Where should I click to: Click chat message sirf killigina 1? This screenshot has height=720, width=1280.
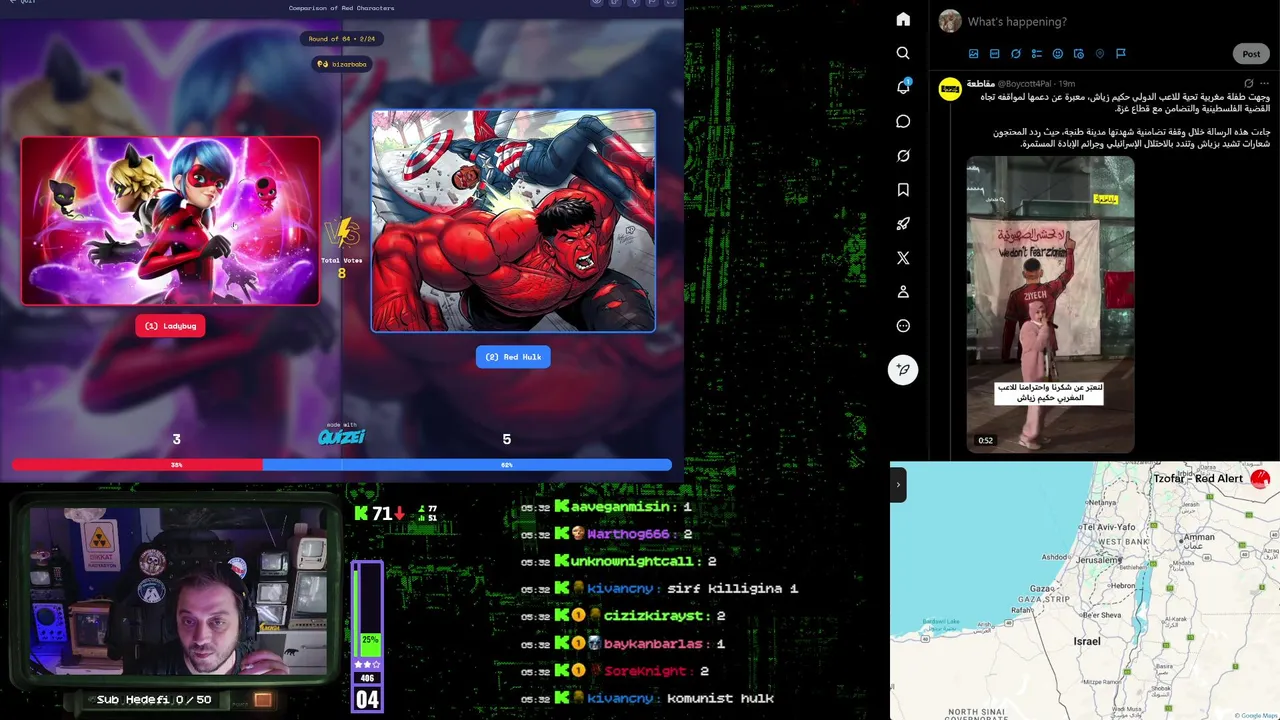[732, 589]
